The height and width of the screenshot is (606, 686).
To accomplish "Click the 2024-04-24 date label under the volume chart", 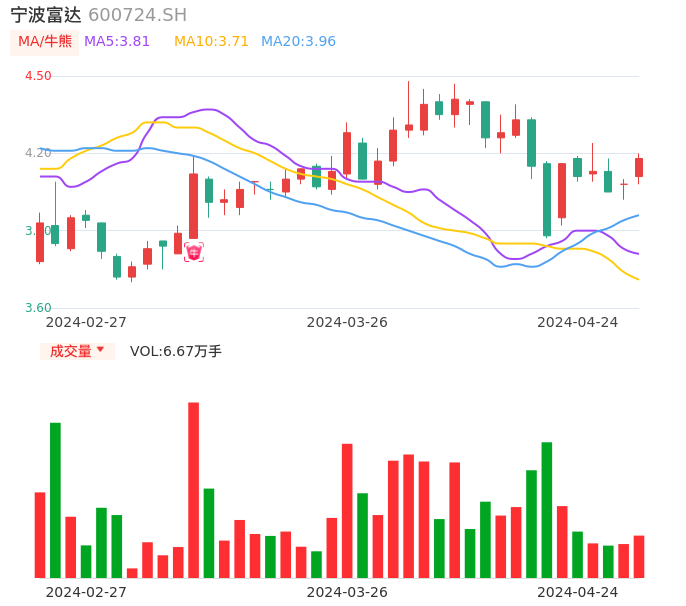I will [x=578, y=592].
